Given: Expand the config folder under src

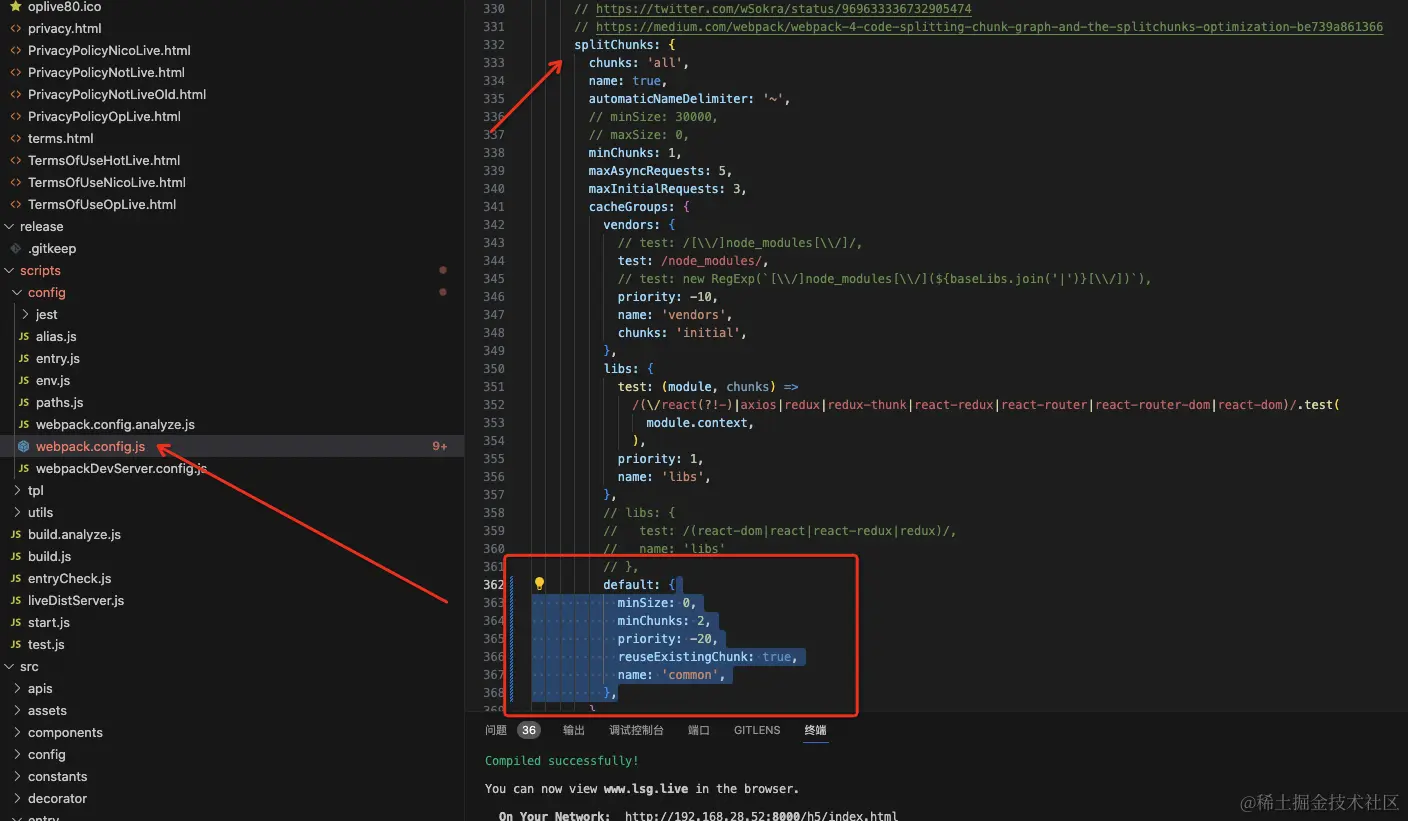Looking at the screenshot, I should click(x=17, y=754).
